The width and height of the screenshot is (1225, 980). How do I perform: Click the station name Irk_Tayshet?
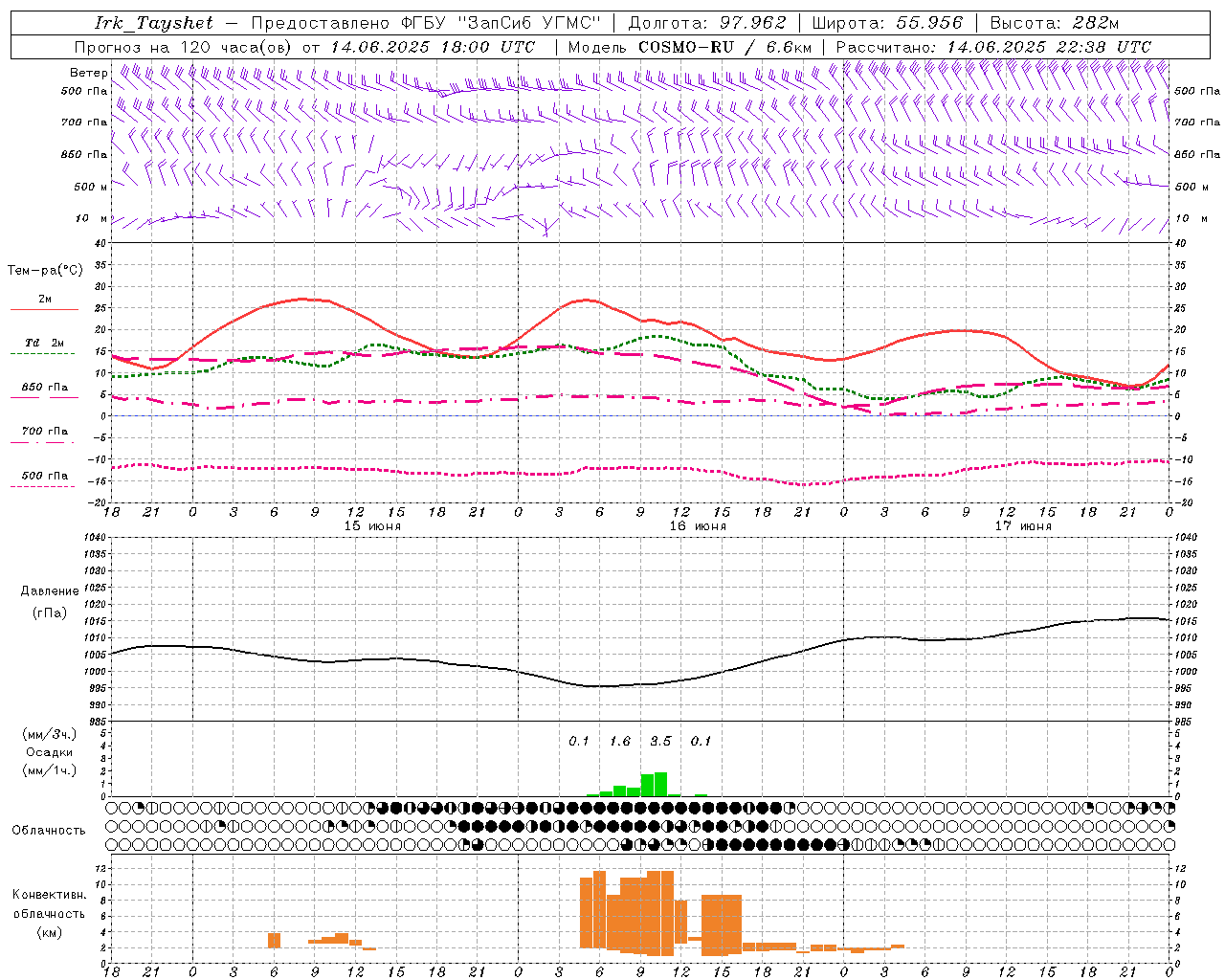pos(154,23)
